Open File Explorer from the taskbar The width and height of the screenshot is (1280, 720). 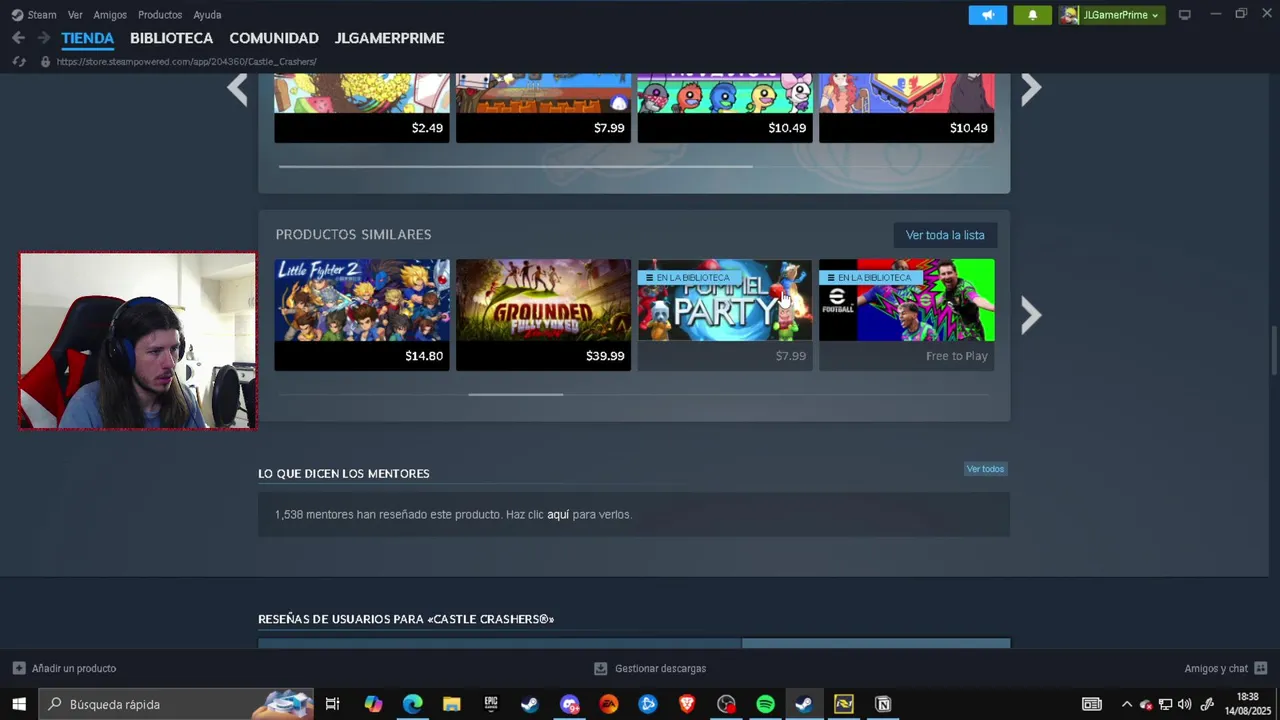point(452,704)
